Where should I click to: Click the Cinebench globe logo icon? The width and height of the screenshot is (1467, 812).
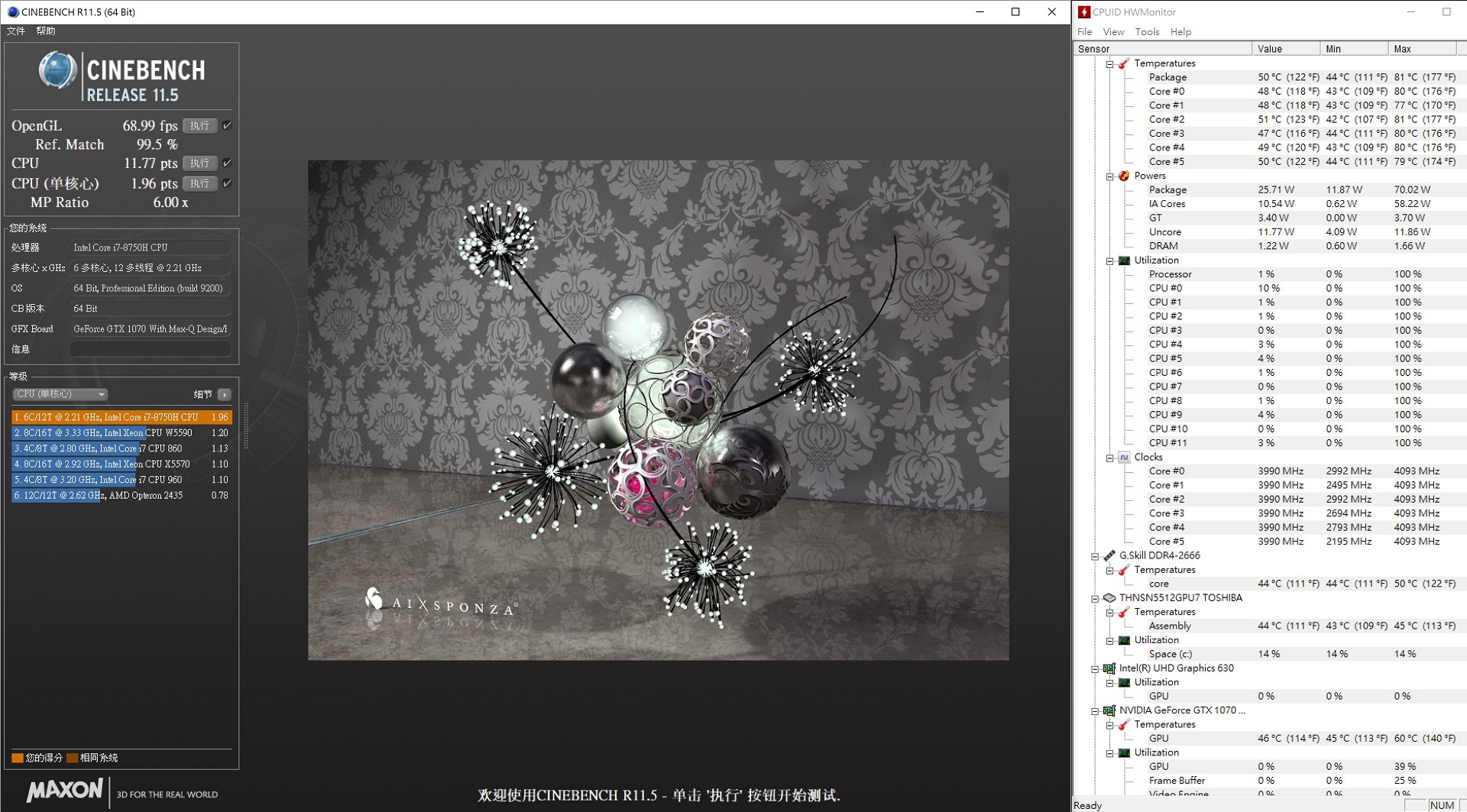tap(58, 72)
